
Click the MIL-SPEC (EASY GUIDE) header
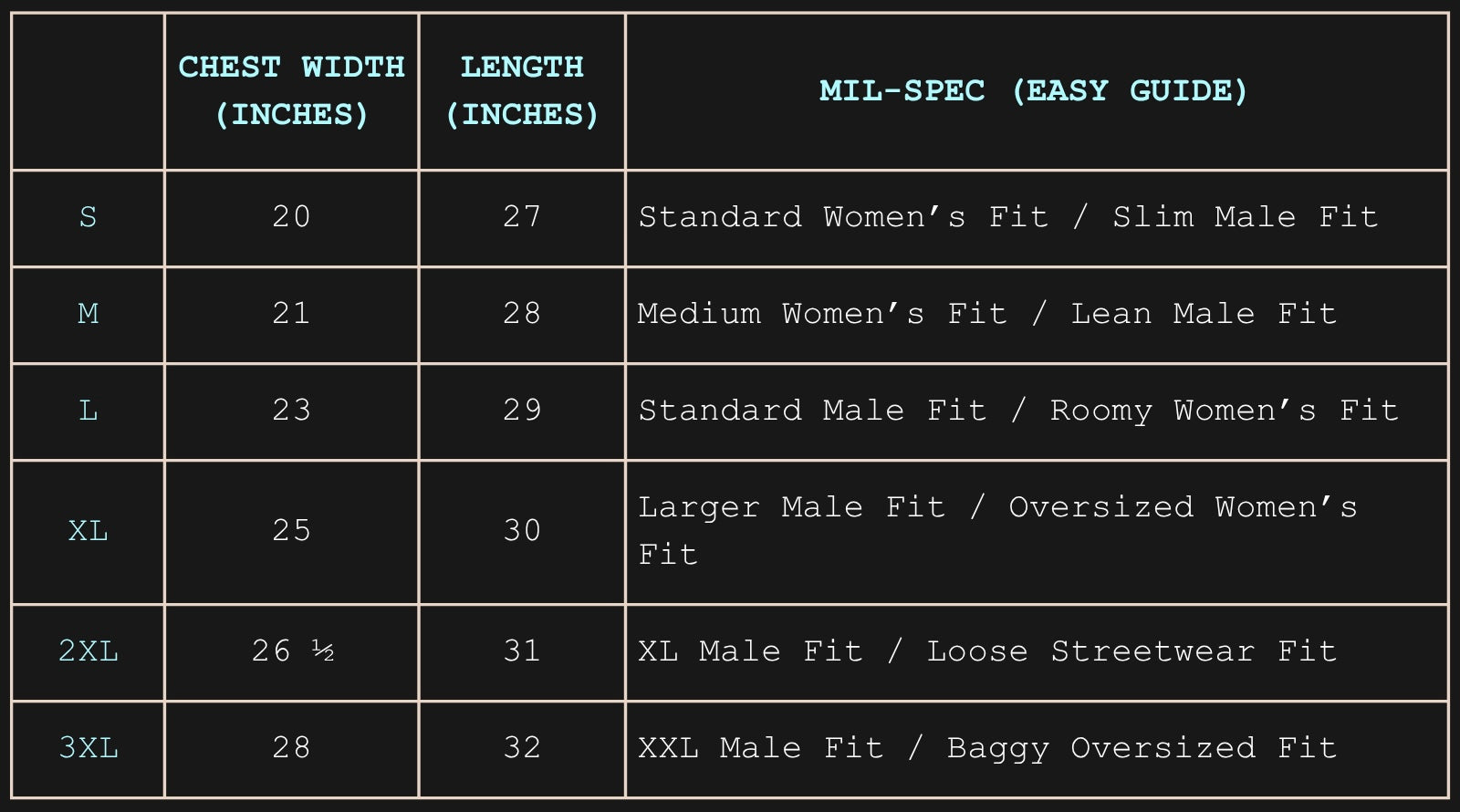pos(1033,90)
